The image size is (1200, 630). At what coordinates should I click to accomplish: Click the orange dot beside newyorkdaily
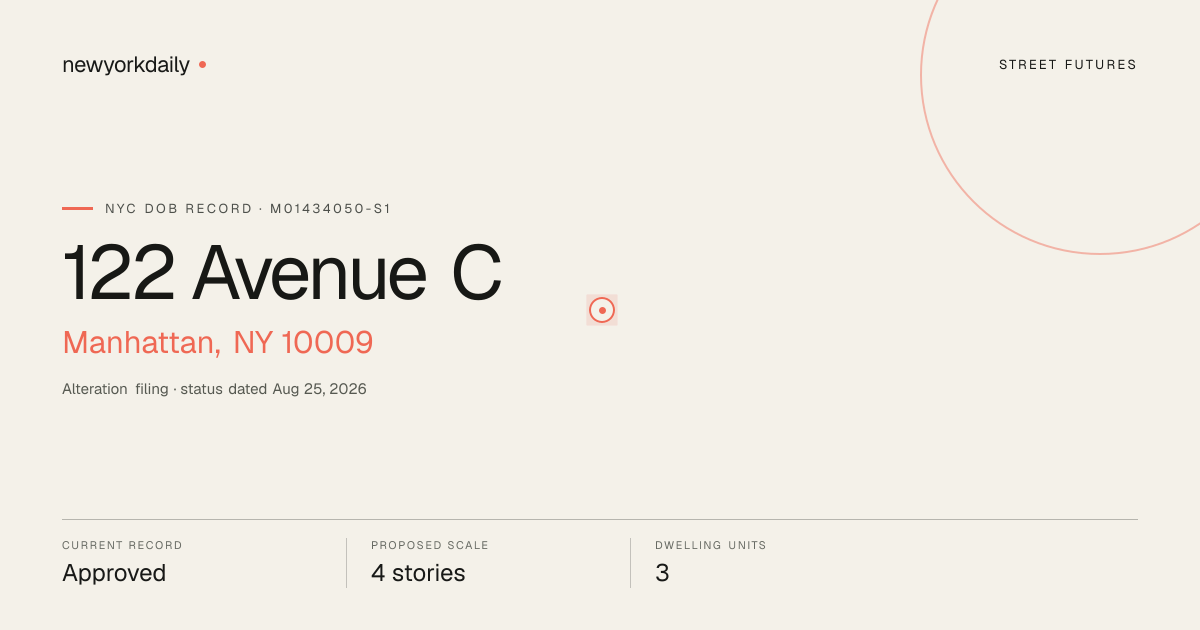[x=202, y=64]
